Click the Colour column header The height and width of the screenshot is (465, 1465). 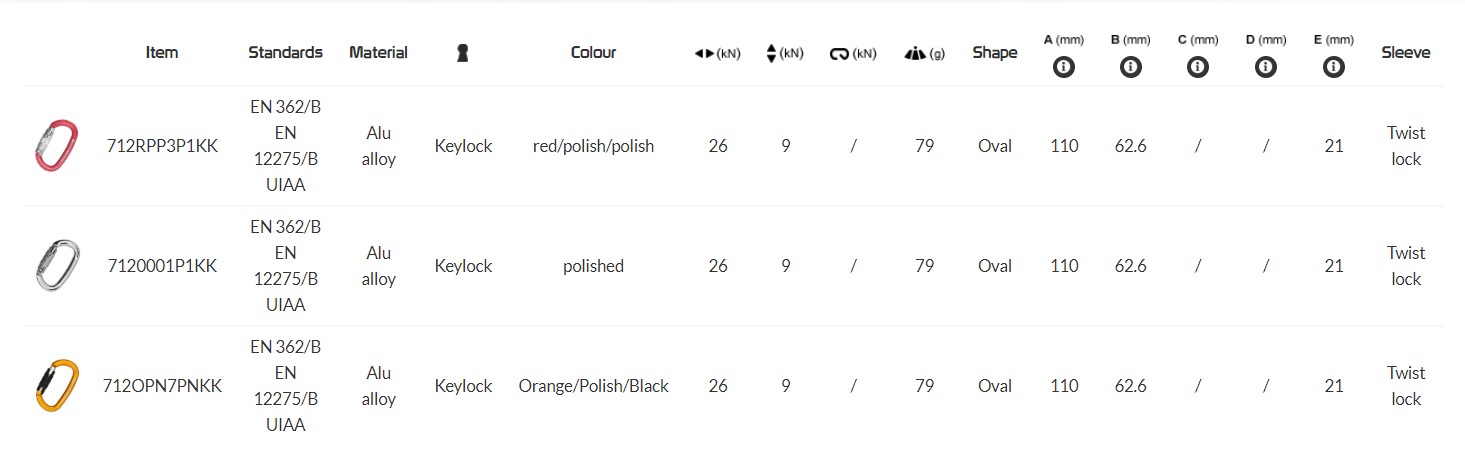tap(593, 53)
